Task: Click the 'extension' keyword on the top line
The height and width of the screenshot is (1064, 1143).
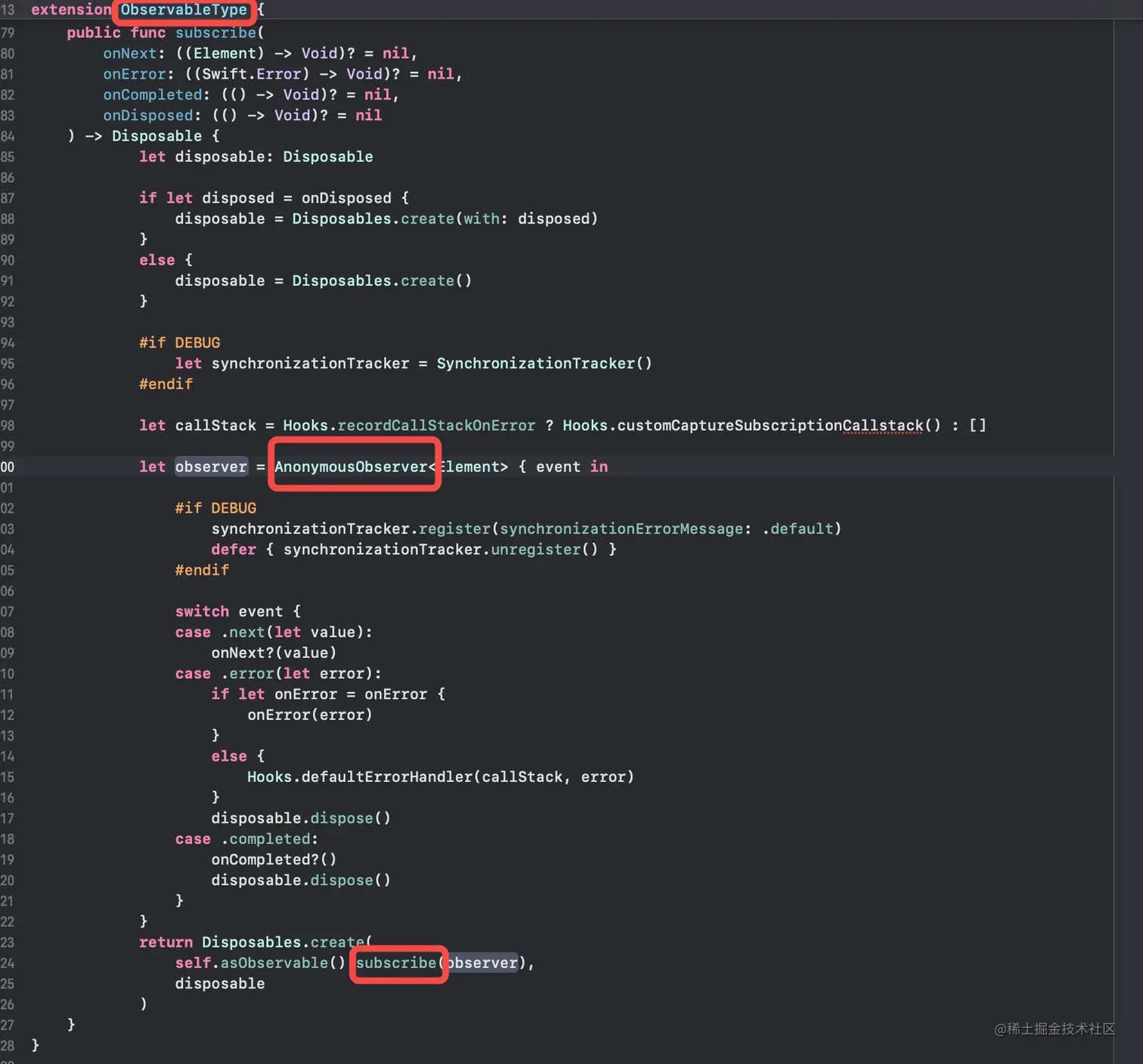Action: (x=71, y=10)
